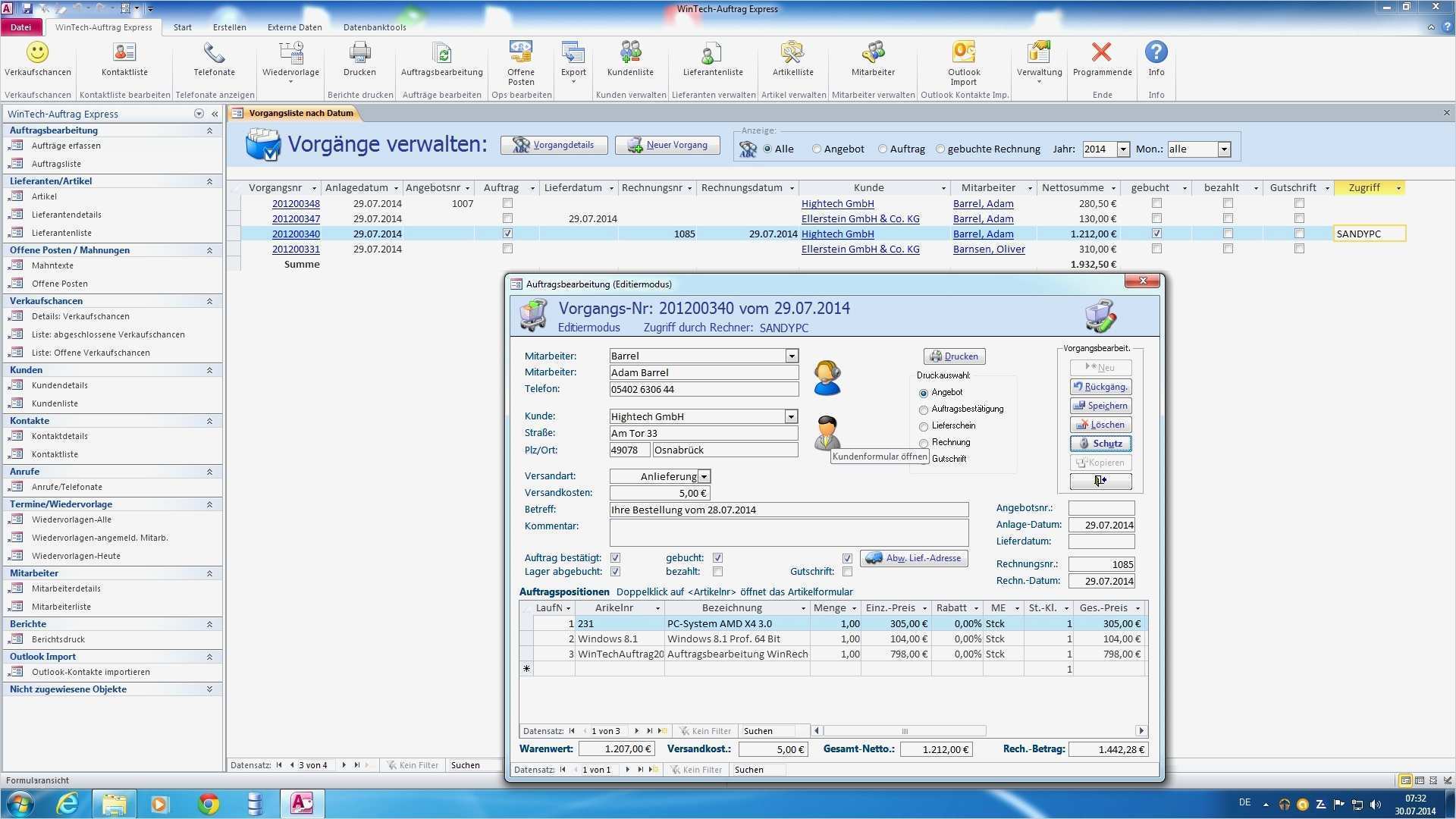
Task: Open the Verkaufschancen smiley icon
Action: click(x=37, y=53)
